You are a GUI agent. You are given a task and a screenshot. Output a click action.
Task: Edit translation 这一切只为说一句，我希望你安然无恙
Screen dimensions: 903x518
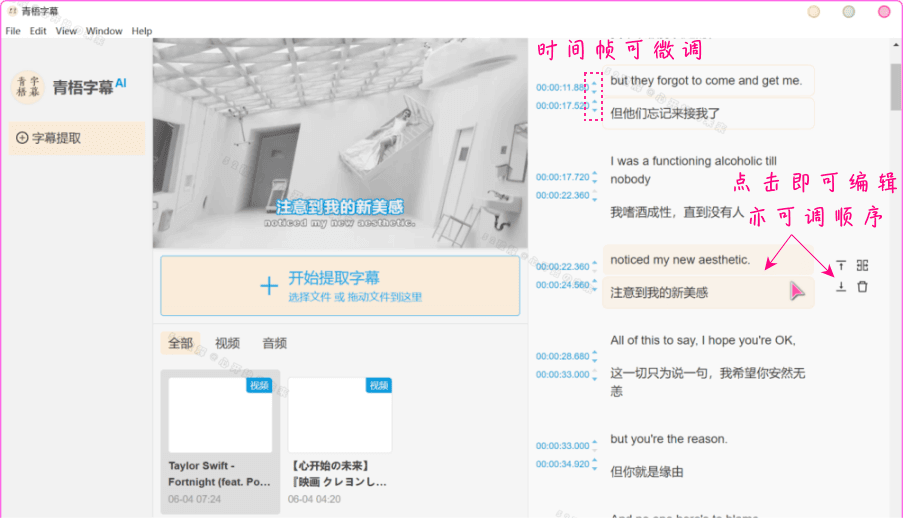tap(708, 382)
